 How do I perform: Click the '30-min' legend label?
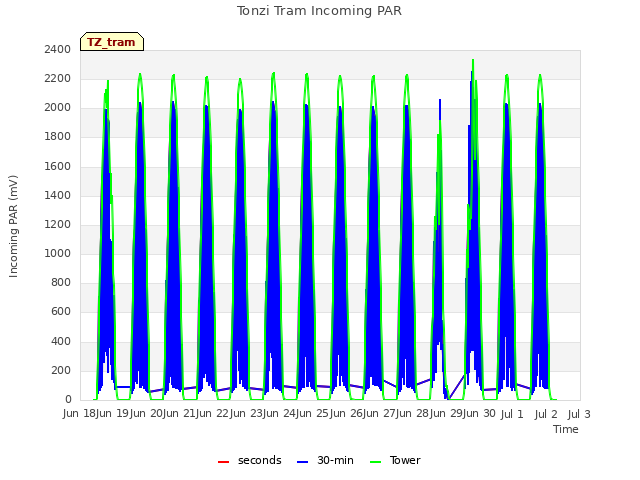click(335, 460)
